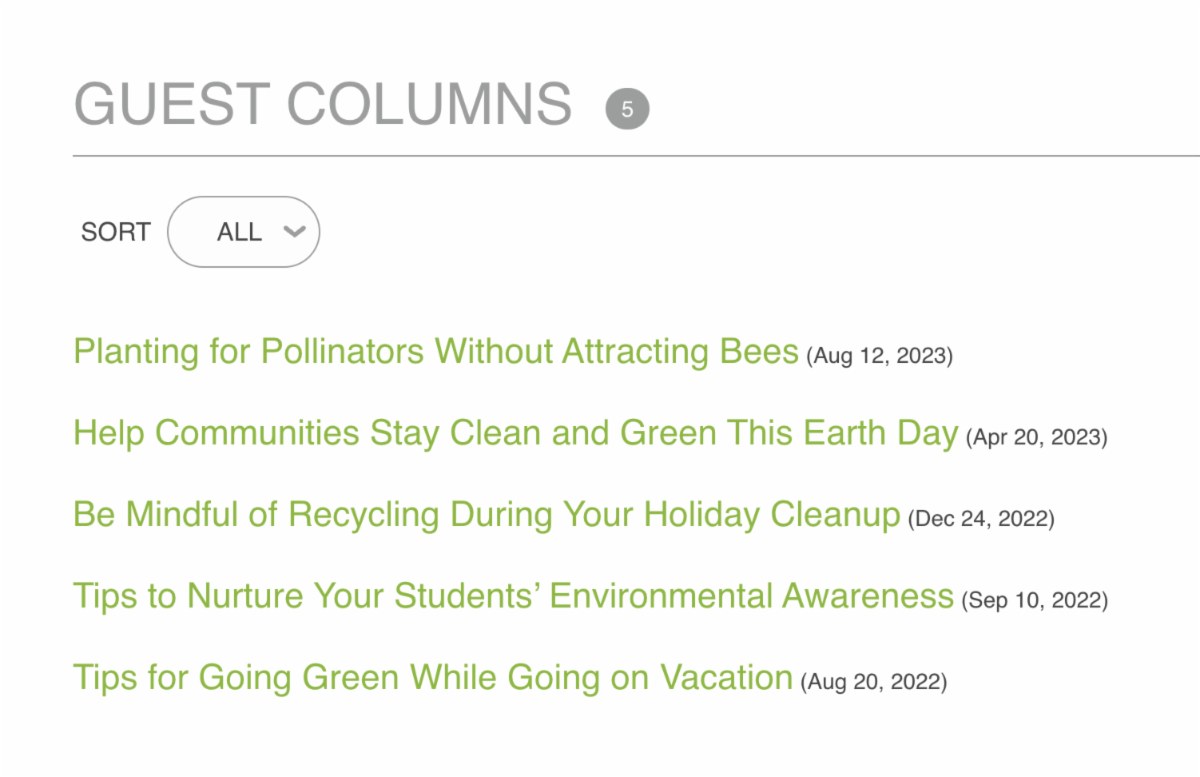Click the Sep 10, 2022 date
This screenshot has height=777, width=1200.
coord(1034,600)
